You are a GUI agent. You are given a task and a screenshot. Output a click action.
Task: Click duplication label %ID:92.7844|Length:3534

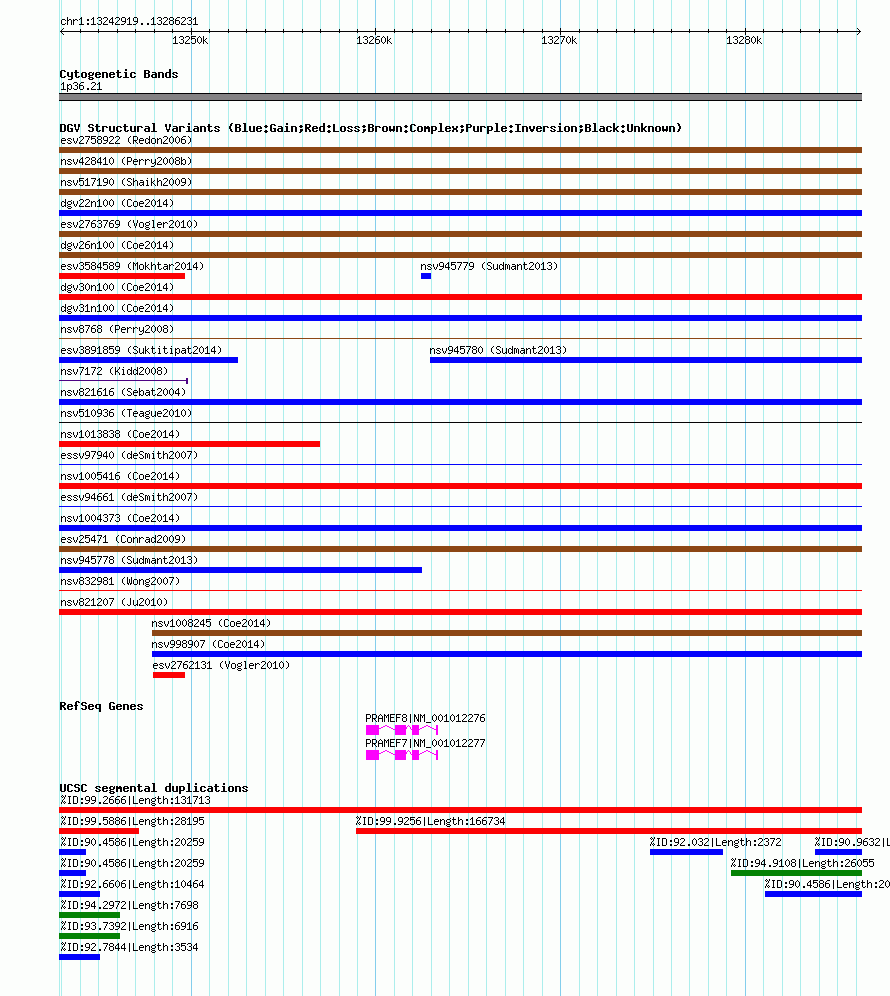129,947
